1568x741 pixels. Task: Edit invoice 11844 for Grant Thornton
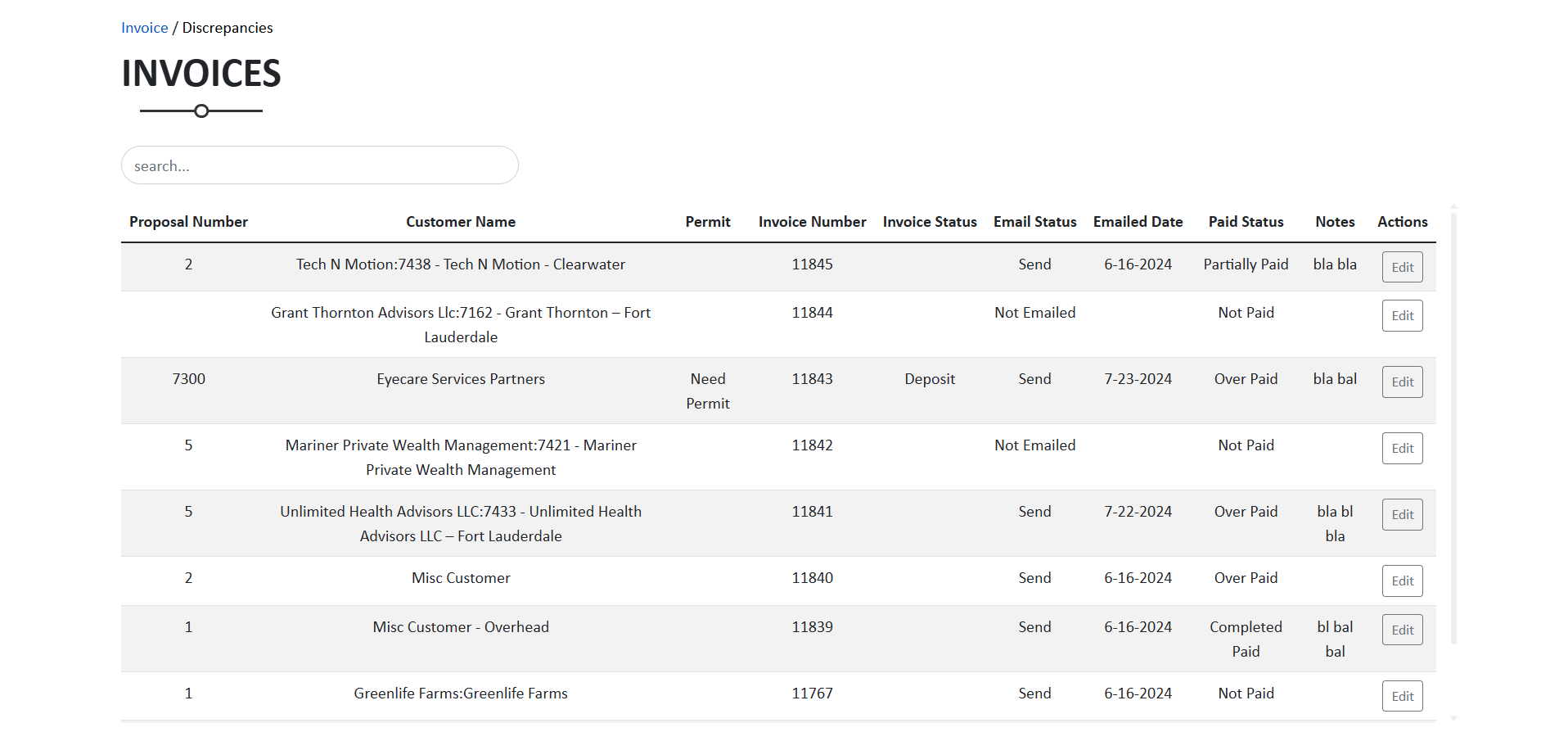(1402, 315)
